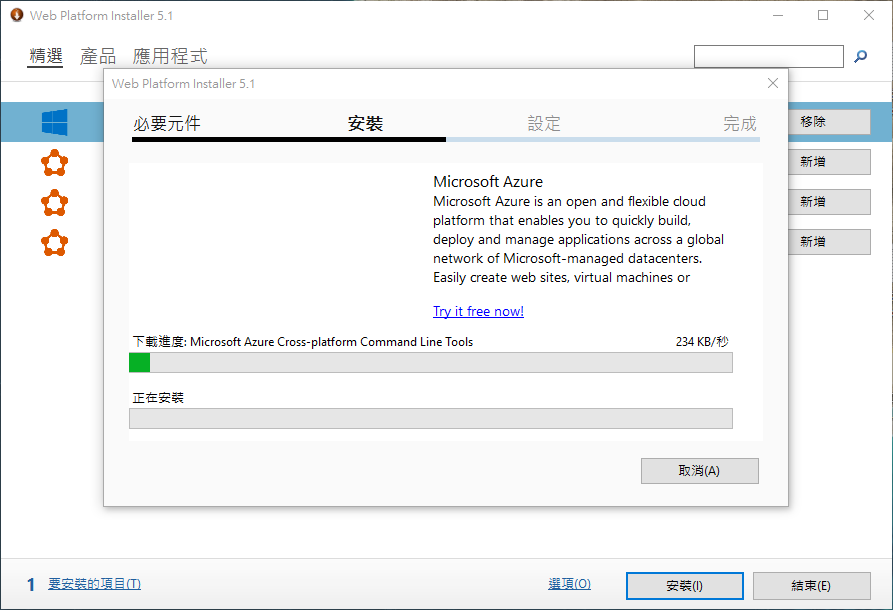Open the 精選 tab
This screenshot has height=610, width=893.
[46, 56]
